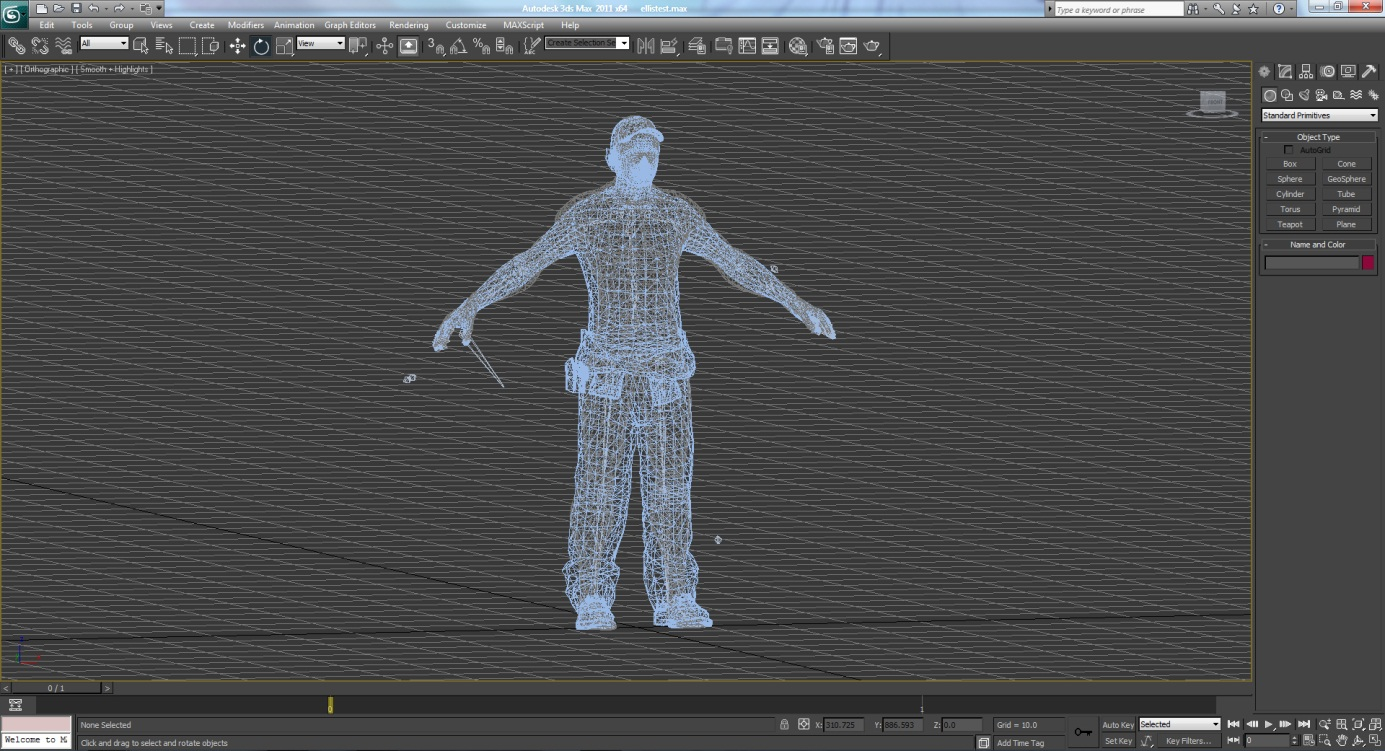Click the red object color swatch

(1367, 263)
